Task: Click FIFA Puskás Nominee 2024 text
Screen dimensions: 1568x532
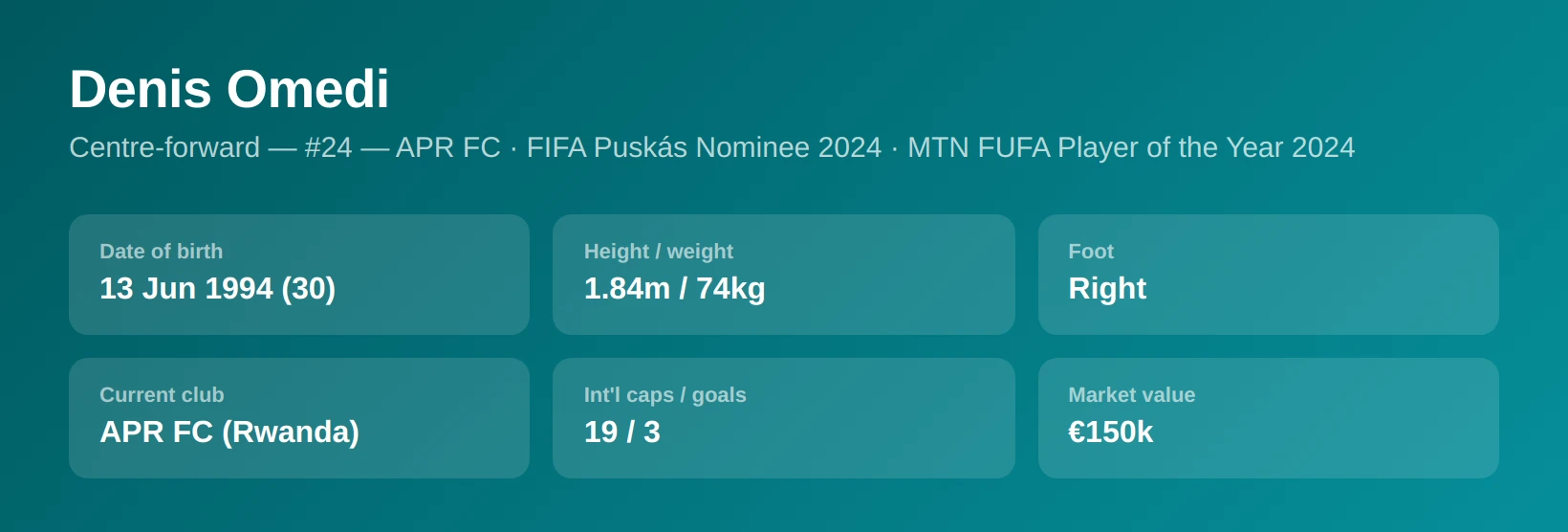Action: (704, 147)
